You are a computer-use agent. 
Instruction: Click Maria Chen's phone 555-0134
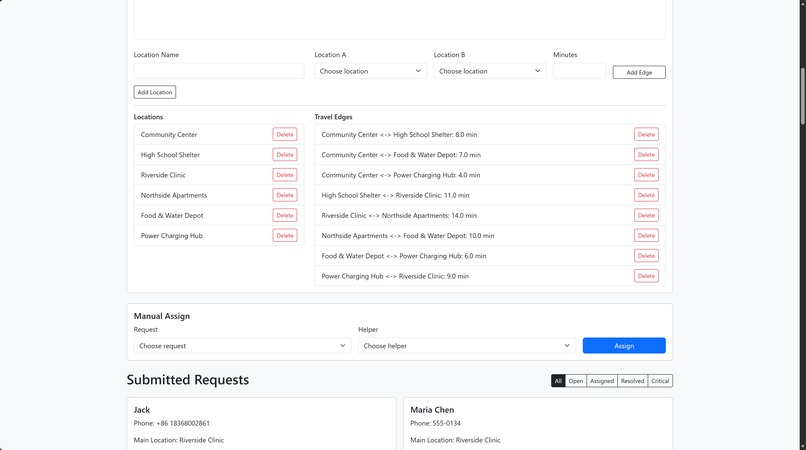pyautogui.click(x=447, y=423)
